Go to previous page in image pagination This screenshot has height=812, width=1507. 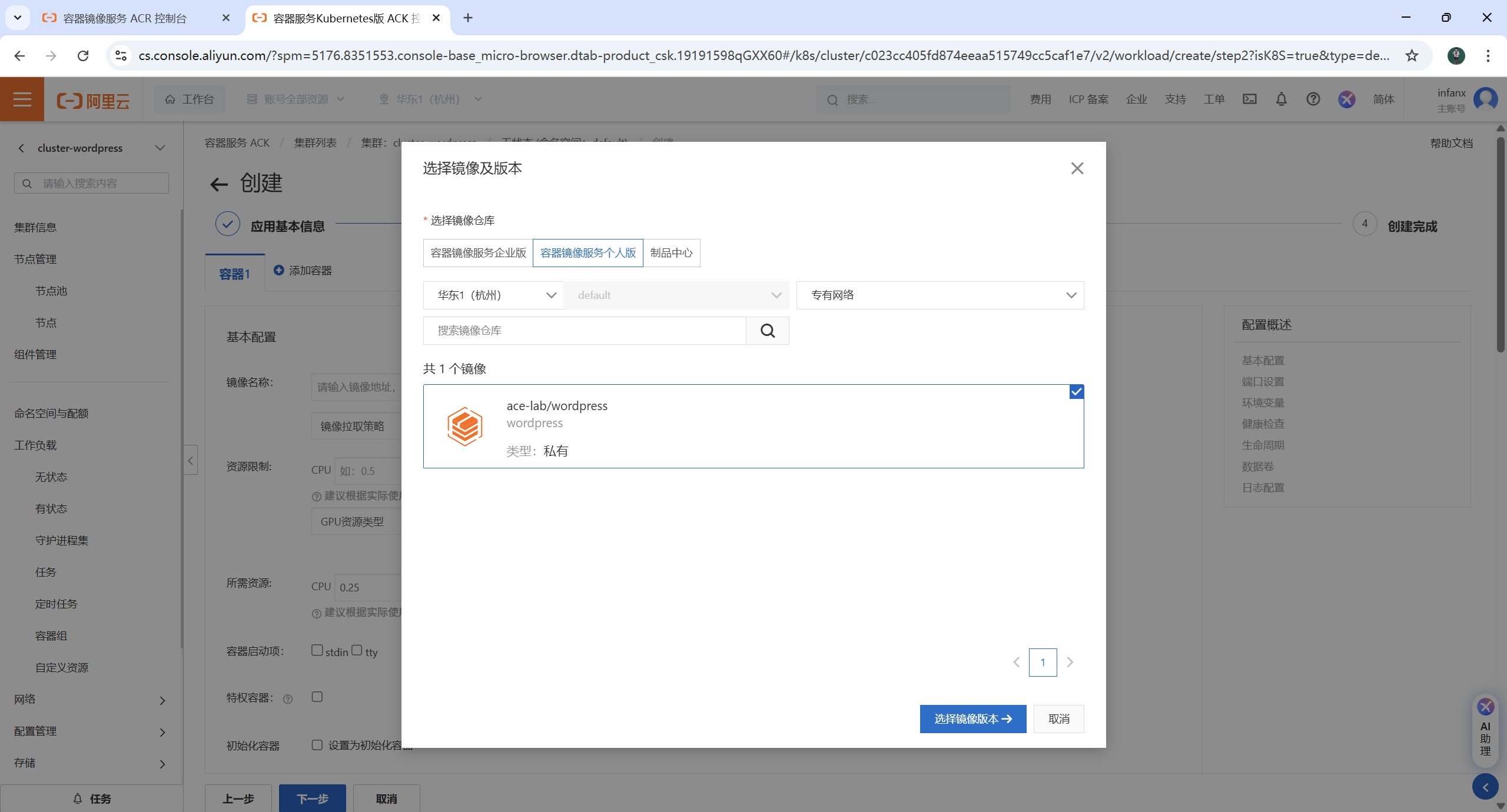(x=1016, y=663)
